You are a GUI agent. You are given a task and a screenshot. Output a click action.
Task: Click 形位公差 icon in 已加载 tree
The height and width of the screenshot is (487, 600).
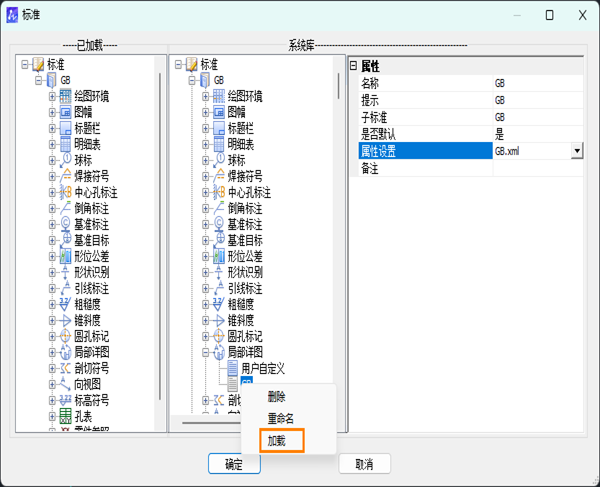(65, 256)
